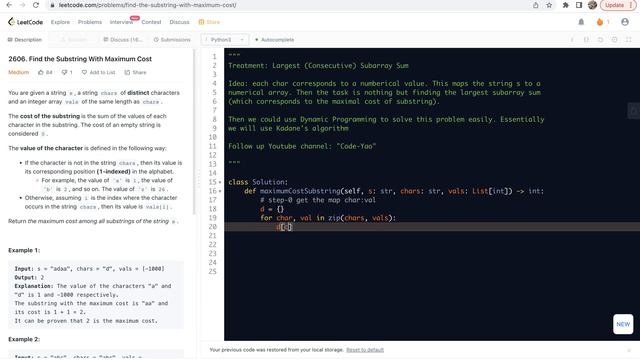Open the LeetCode user account icon
The image size is (640, 360).
coord(625,22)
